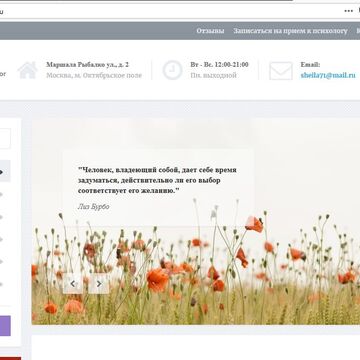This screenshot has height=360, width=360.
Task: Click the Вт - Вс. 12:00-21:00 hours text
Action: (219, 65)
